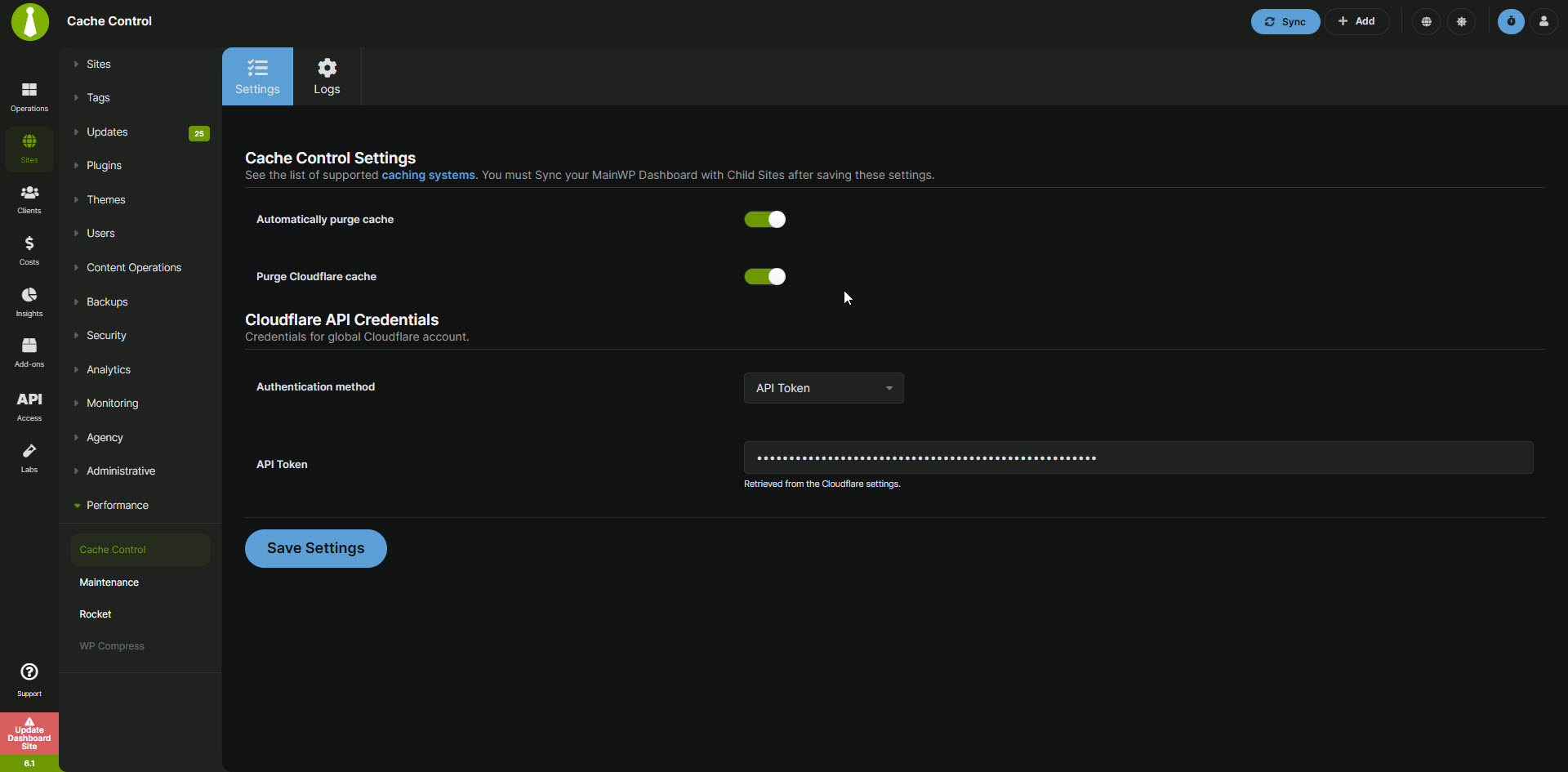The width and height of the screenshot is (1568, 772).
Task: Click 'Retrieved from the Cloudflare settings' hint
Action: (822, 484)
